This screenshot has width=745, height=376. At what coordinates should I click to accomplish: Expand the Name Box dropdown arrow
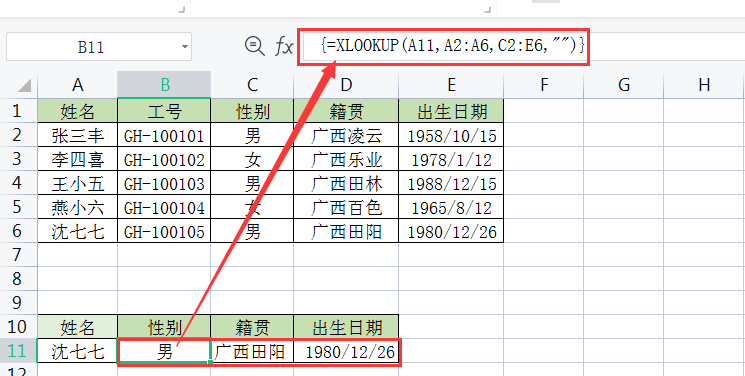point(185,47)
